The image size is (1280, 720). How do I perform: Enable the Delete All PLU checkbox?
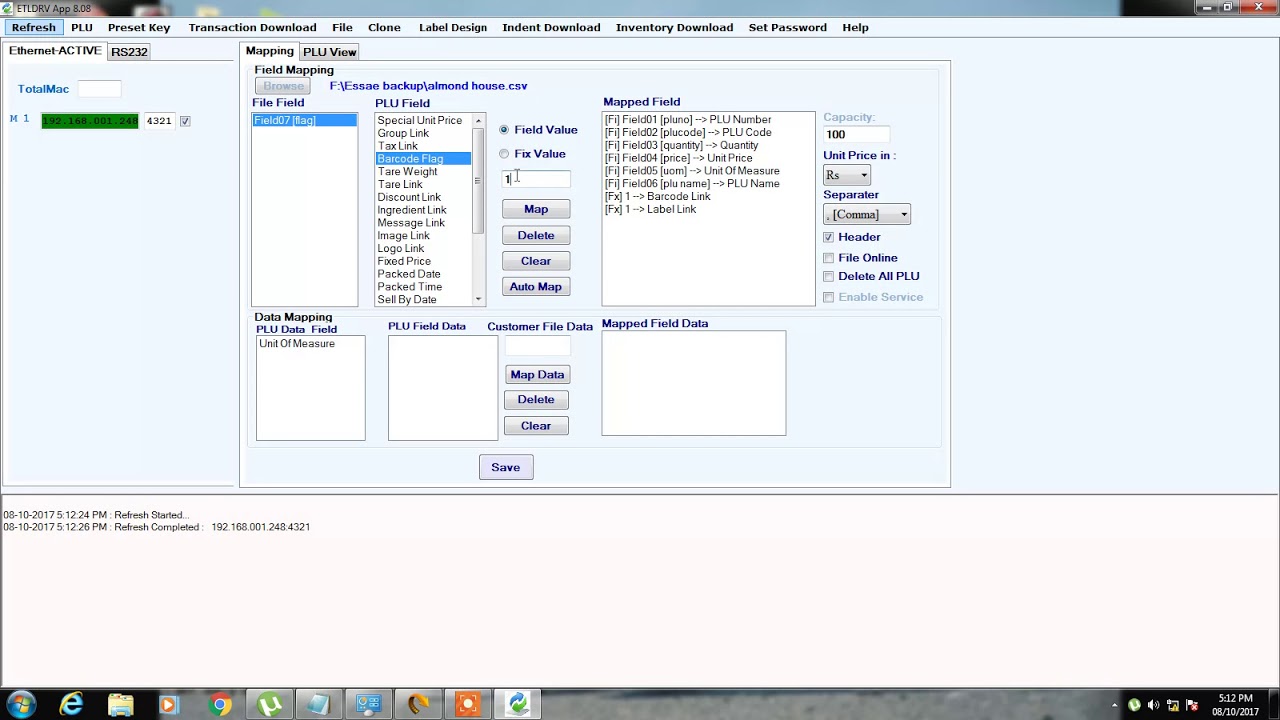click(x=828, y=276)
